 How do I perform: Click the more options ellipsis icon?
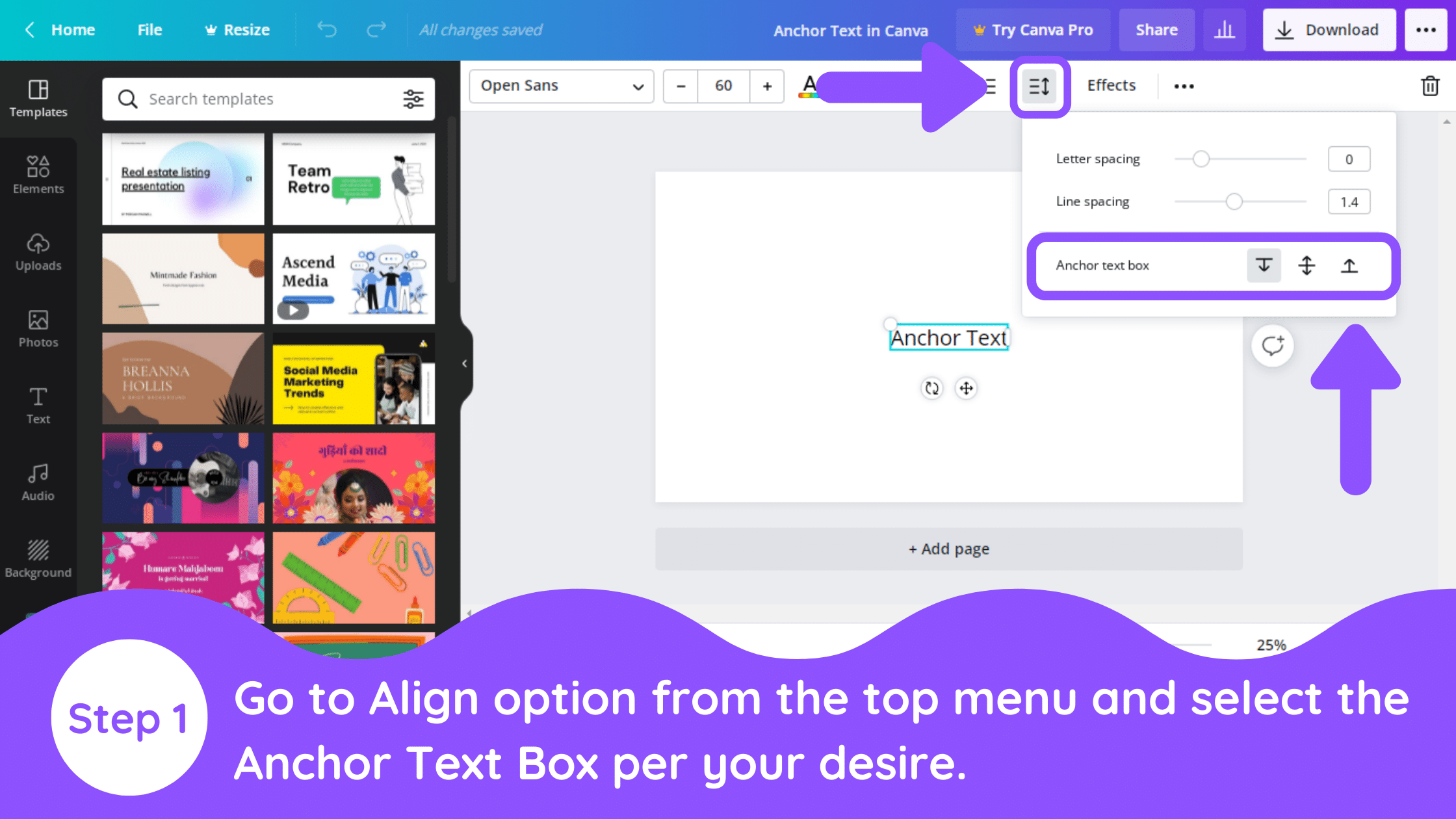tap(1184, 85)
